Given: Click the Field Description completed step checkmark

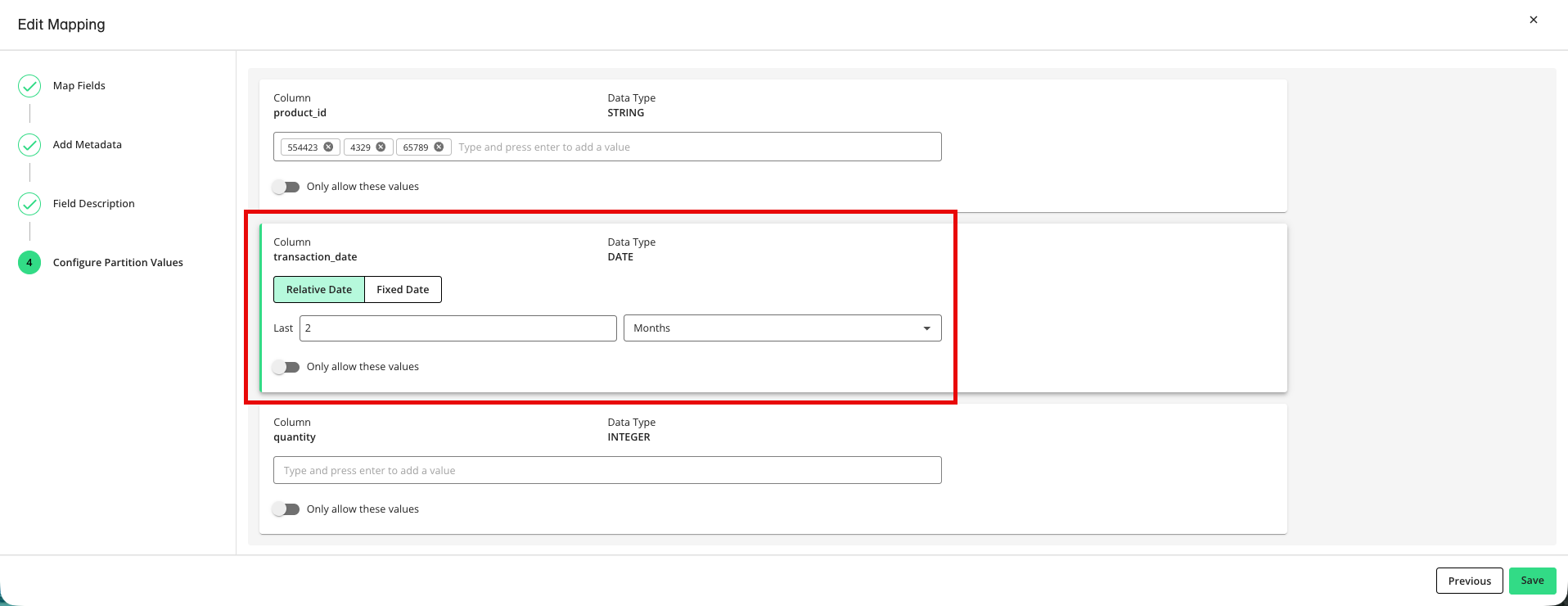Looking at the screenshot, I should pyautogui.click(x=29, y=204).
